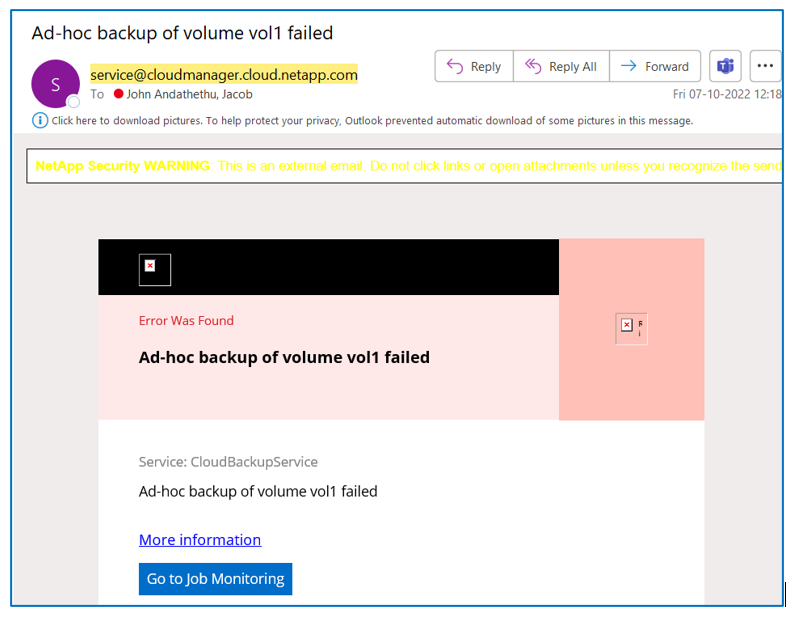Click the "Service: CloudBackupService" line
Screen dimensions: 798x621
point(228,462)
